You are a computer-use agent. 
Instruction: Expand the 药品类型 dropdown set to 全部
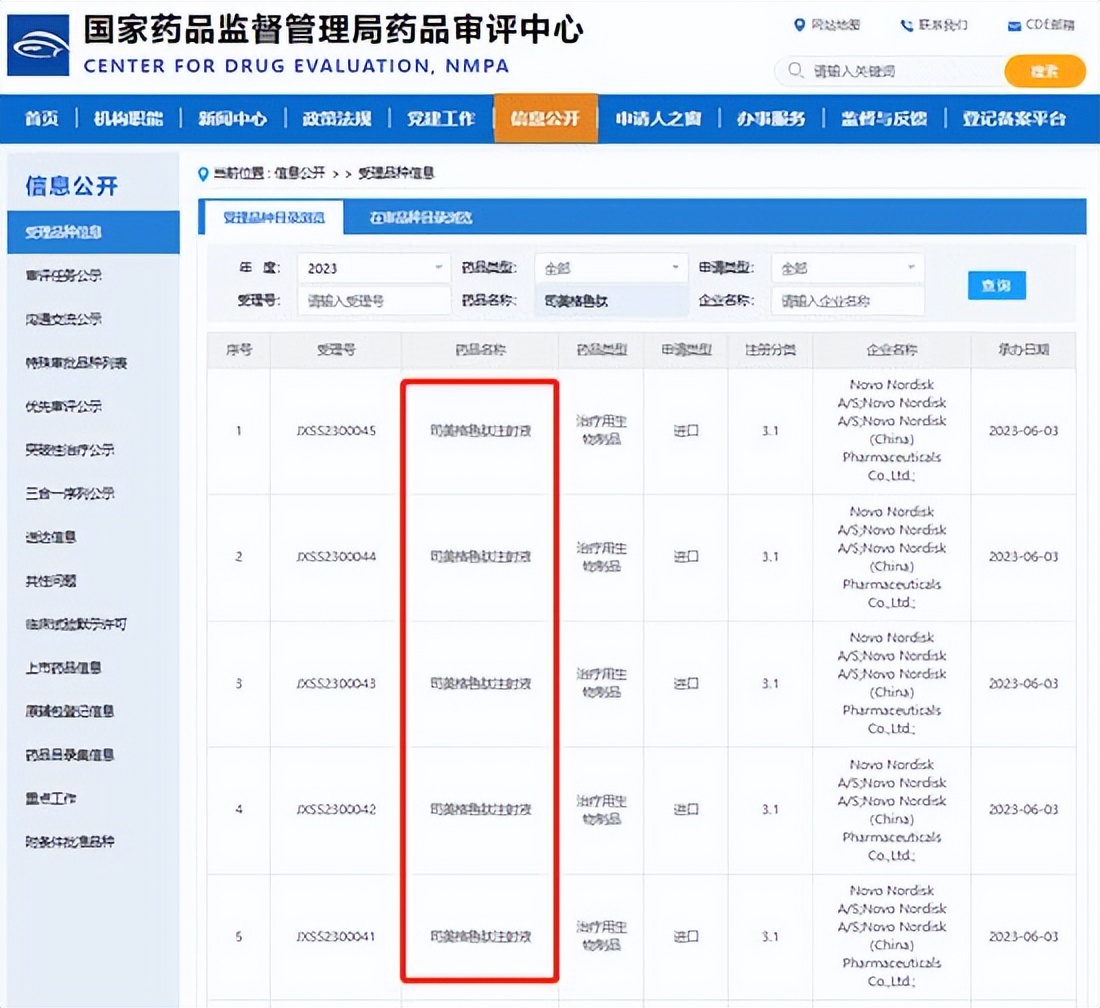[610, 268]
